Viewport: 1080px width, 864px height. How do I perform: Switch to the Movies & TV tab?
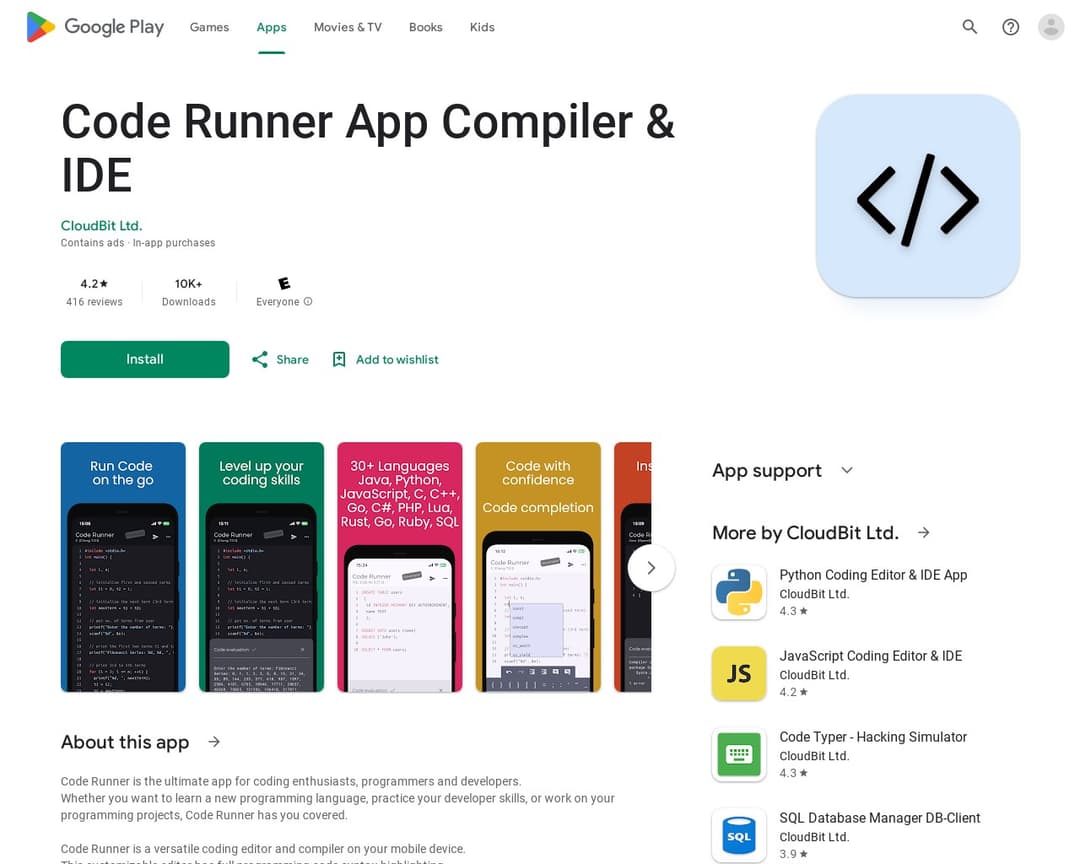tap(347, 27)
